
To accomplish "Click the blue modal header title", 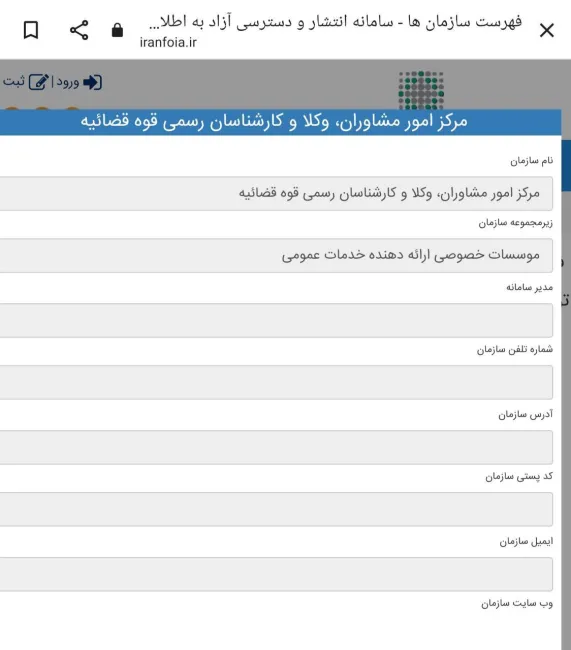I will tap(274, 121).
